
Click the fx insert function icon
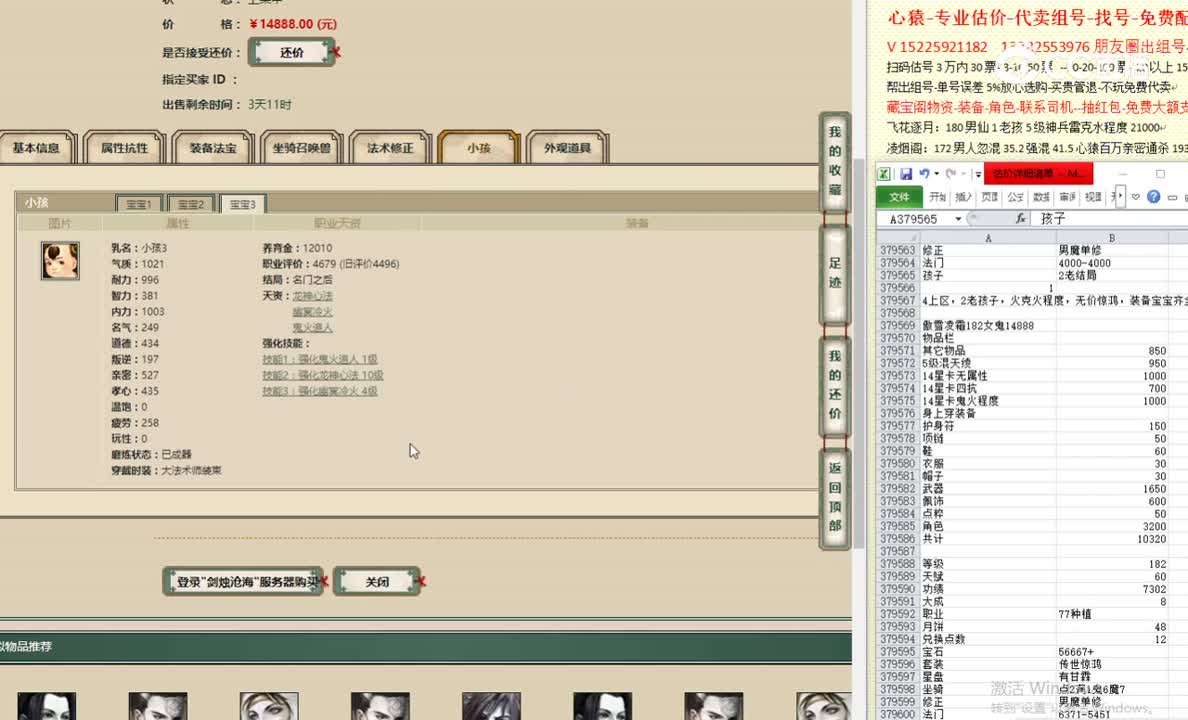(1021, 218)
